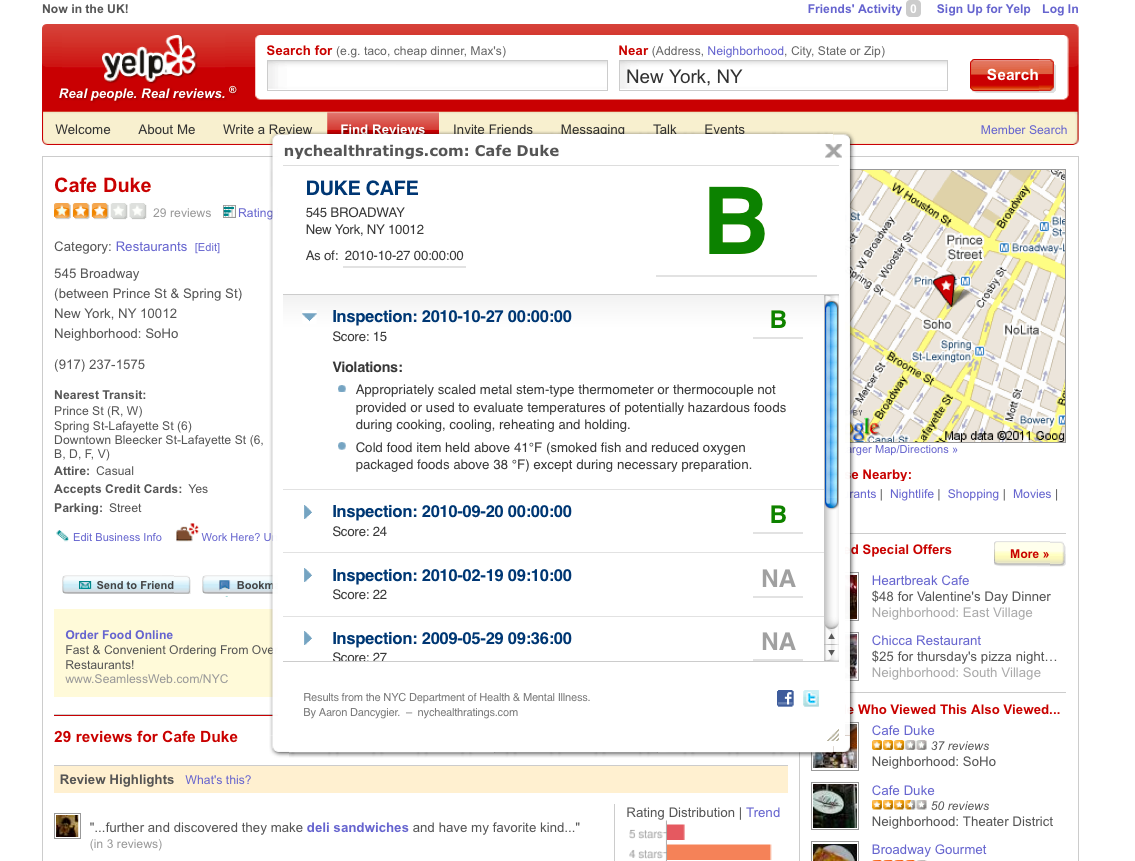Open Heartbreak Cafe offer thumbnail

pos(852,596)
